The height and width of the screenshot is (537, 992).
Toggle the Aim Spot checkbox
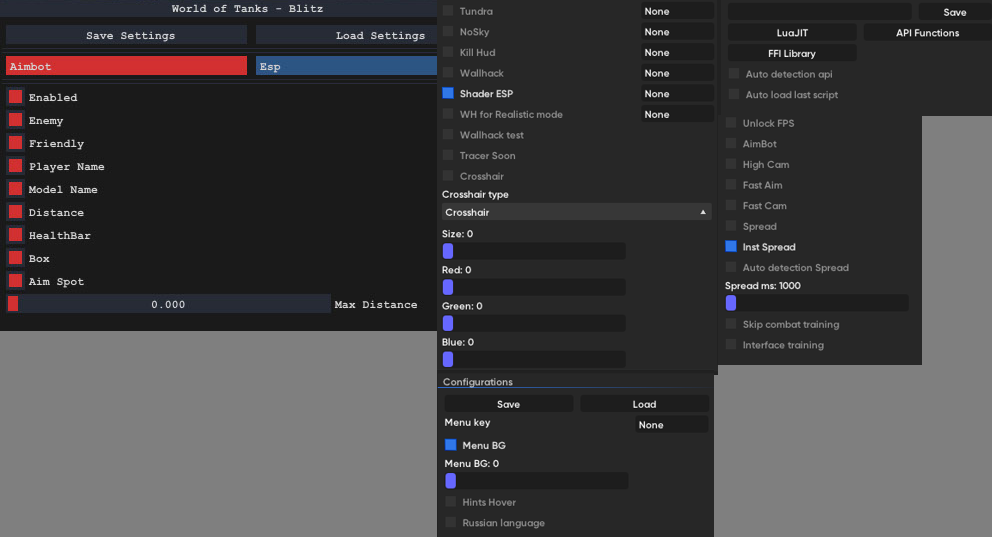pyautogui.click(x=15, y=281)
